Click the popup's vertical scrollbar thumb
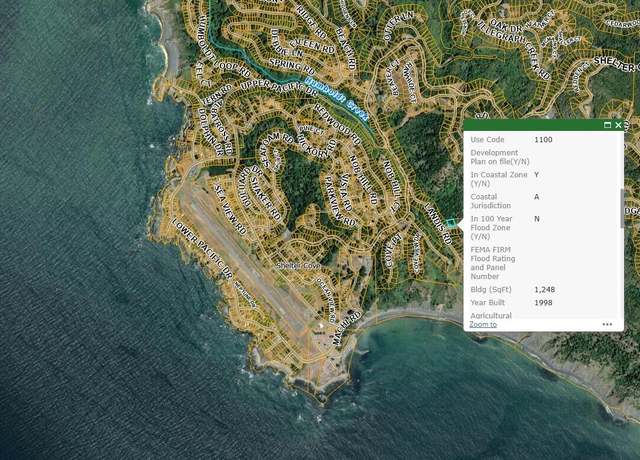 coord(622,208)
